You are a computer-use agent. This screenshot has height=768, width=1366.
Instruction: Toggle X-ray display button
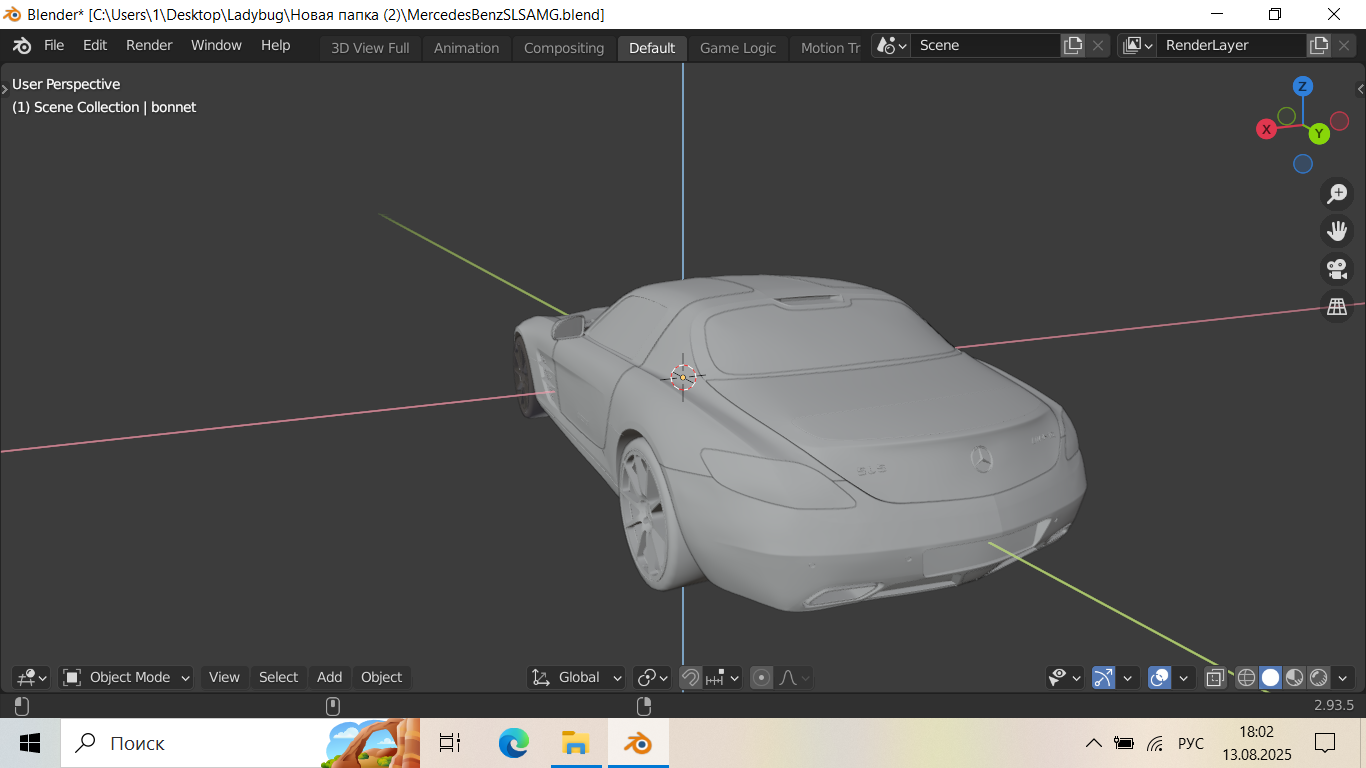(x=1214, y=677)
